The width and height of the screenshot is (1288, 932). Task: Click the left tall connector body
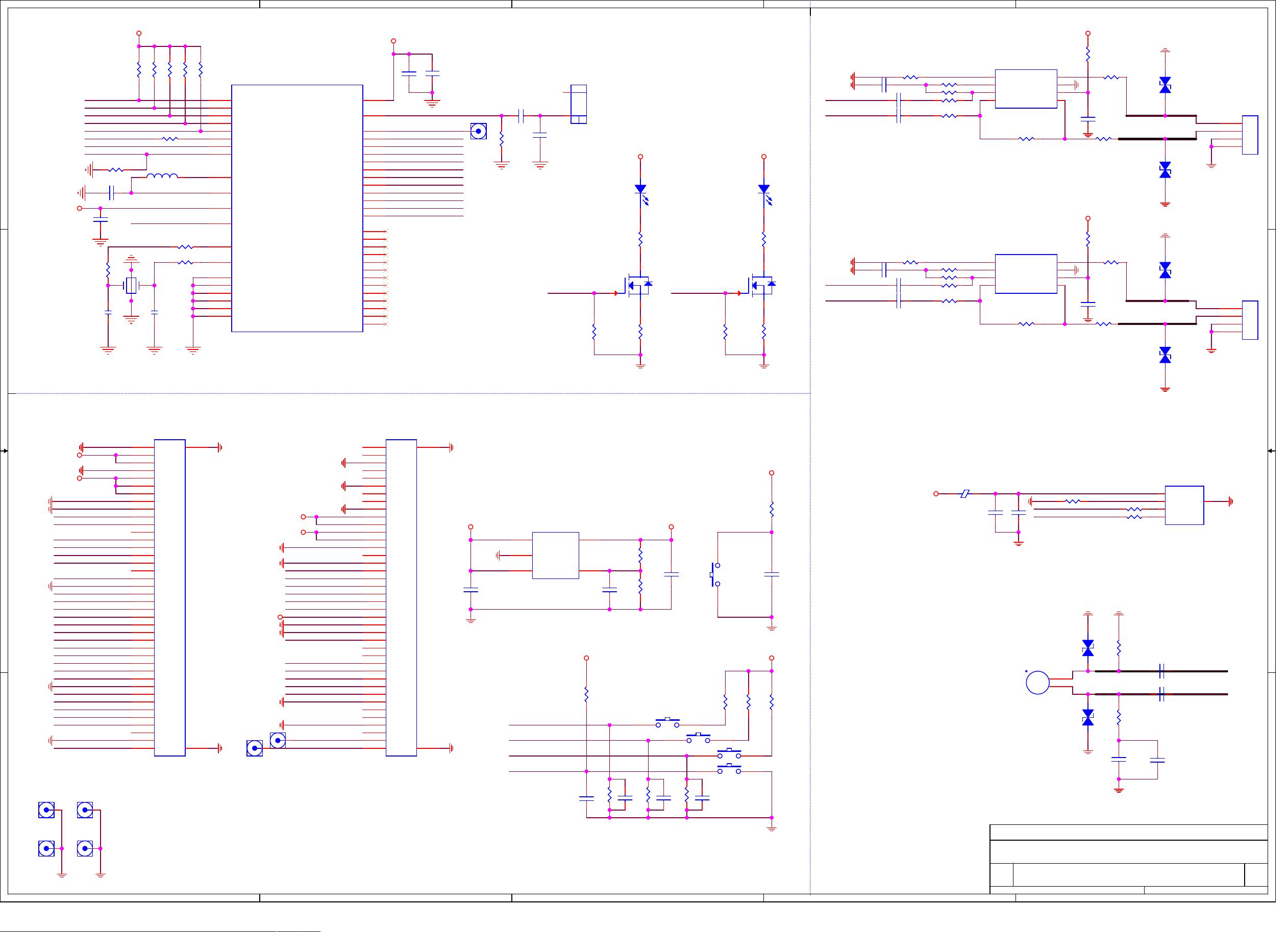pos(170,597)
